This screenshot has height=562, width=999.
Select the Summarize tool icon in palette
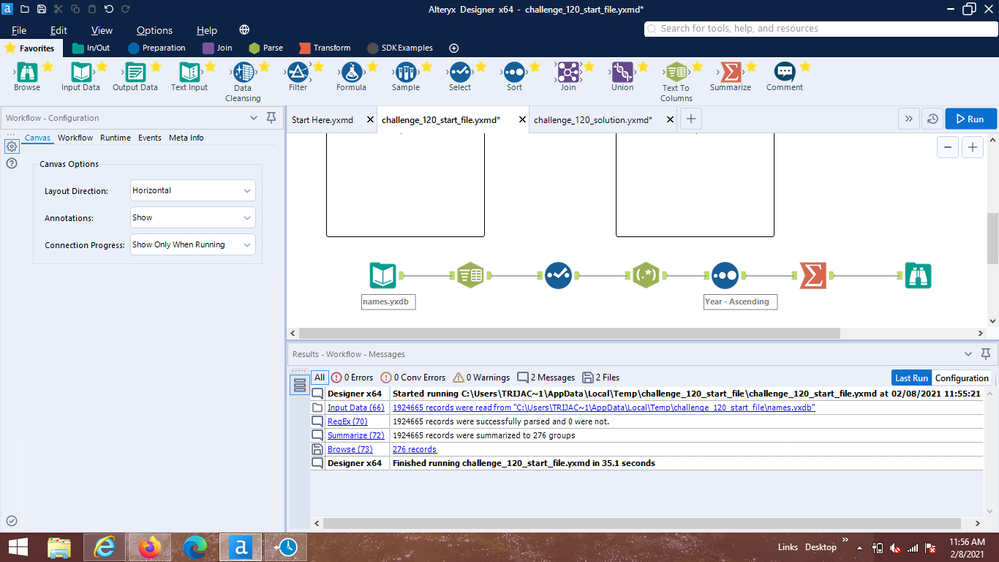[730, 72]
